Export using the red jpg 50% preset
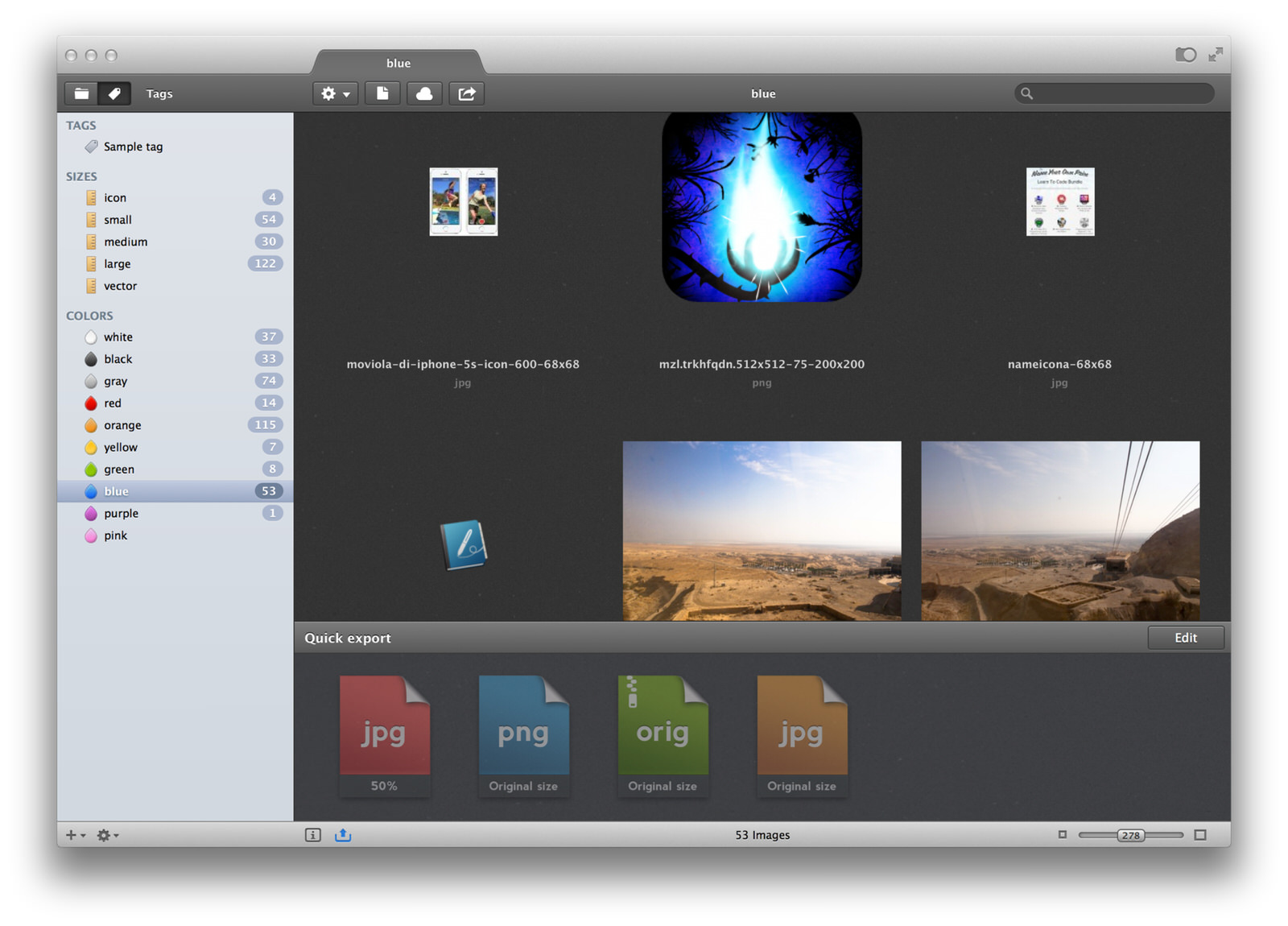Image resolution: width=1288 pixels, height=926 pixels. 385,736
